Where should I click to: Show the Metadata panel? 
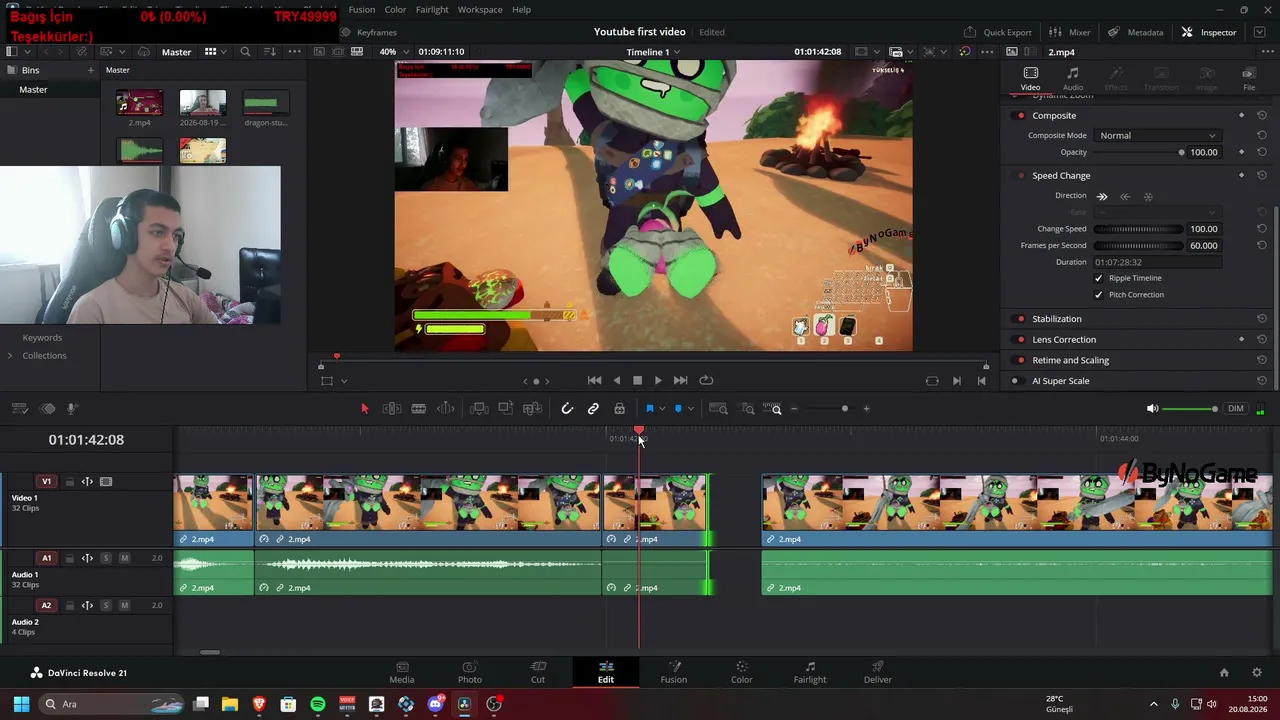[1136, 32]
